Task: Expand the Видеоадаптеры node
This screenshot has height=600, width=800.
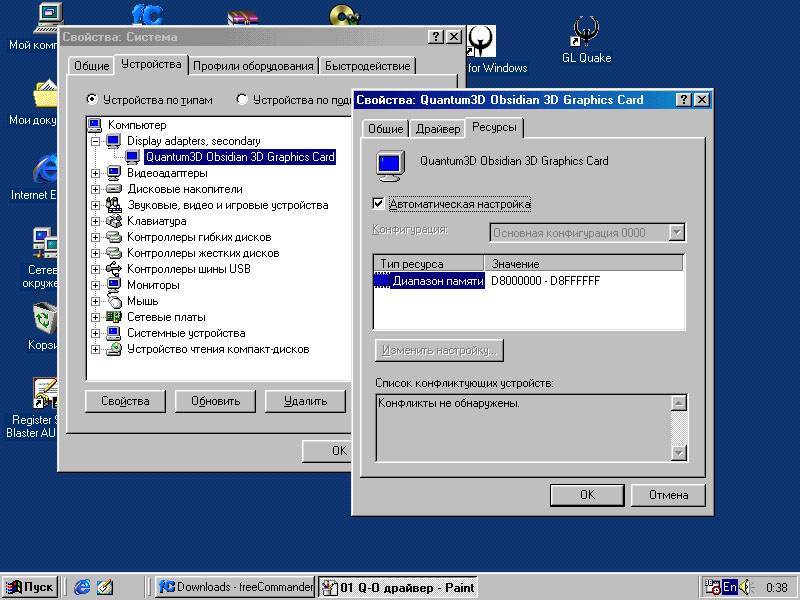Action: [x=95, y=173]
